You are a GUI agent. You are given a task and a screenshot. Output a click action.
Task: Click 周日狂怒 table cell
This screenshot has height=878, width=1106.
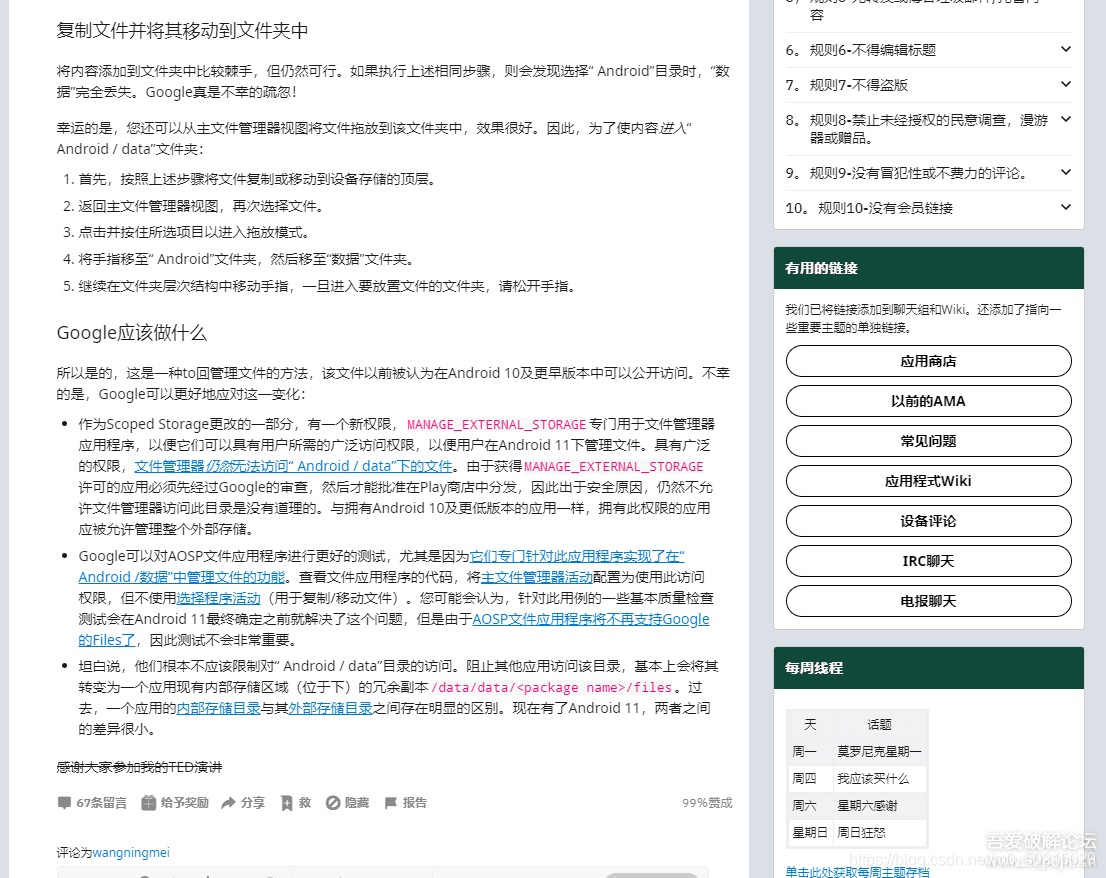pos(879,832)
